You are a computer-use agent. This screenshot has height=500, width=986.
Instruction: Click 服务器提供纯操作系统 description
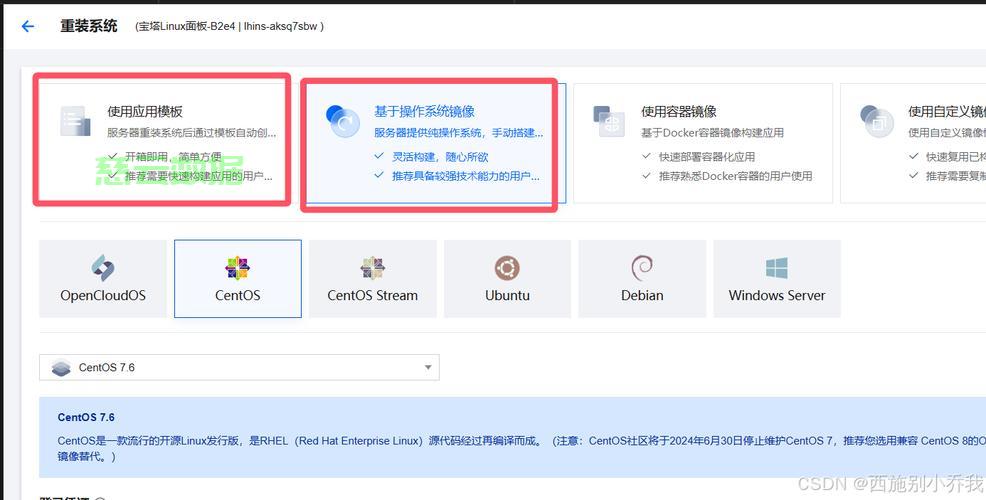point(458,133)
